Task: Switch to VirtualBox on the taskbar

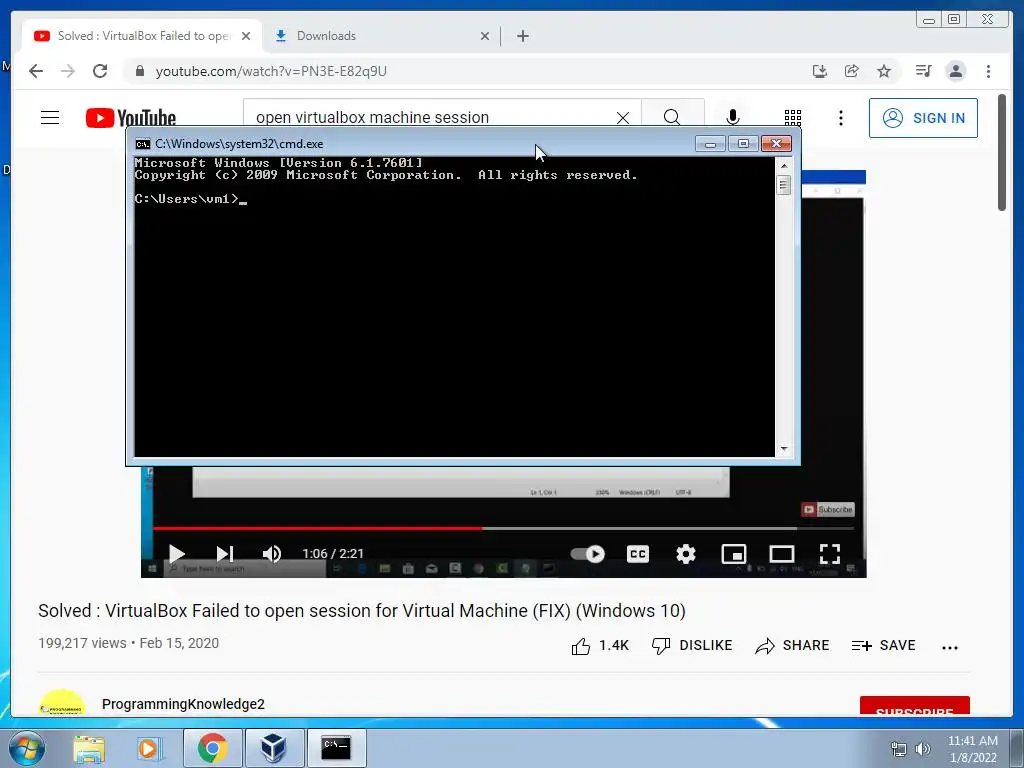Action: point(274,748)
